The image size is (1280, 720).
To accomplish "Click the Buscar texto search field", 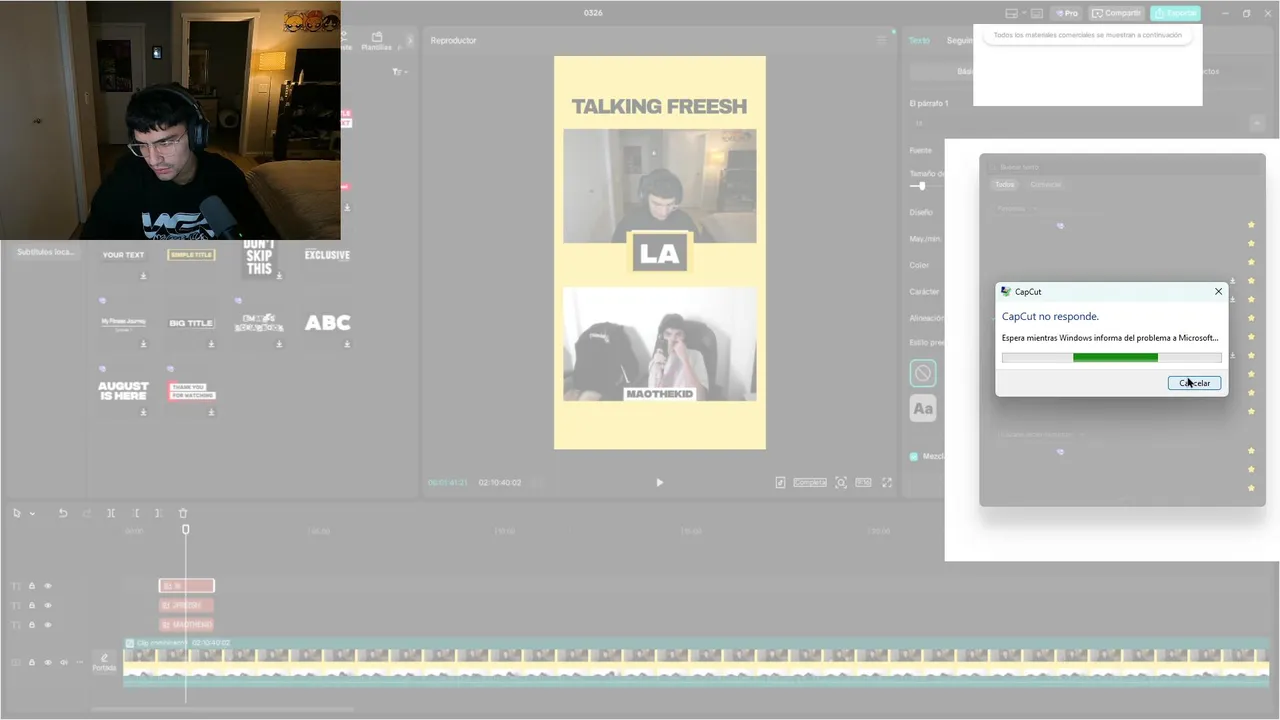I will point(1122,167).
